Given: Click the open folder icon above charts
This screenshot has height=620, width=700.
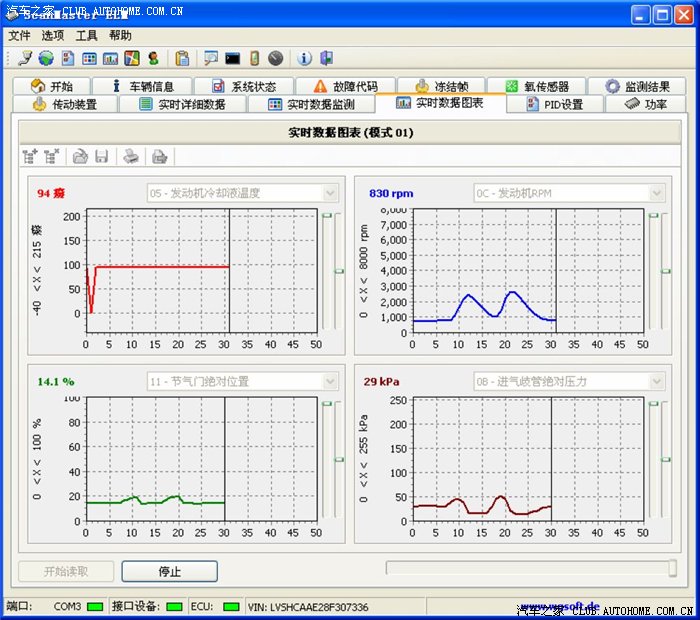Looking at the screenshot, I should click(x=80, y=156).
